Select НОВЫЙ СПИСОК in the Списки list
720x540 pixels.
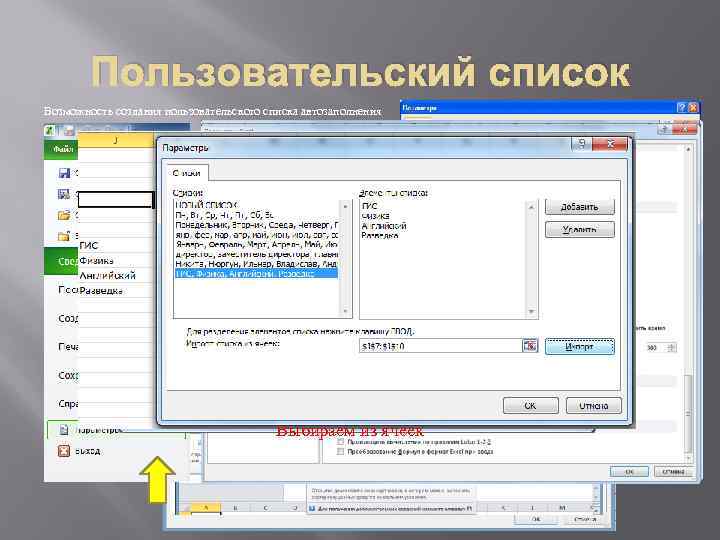(x=256, y=205)
